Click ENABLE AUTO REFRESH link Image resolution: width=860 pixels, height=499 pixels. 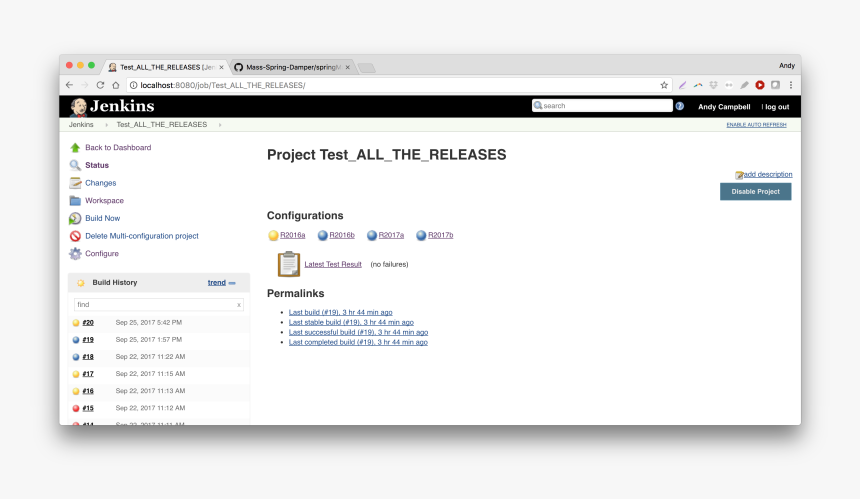tap(756, 125)
